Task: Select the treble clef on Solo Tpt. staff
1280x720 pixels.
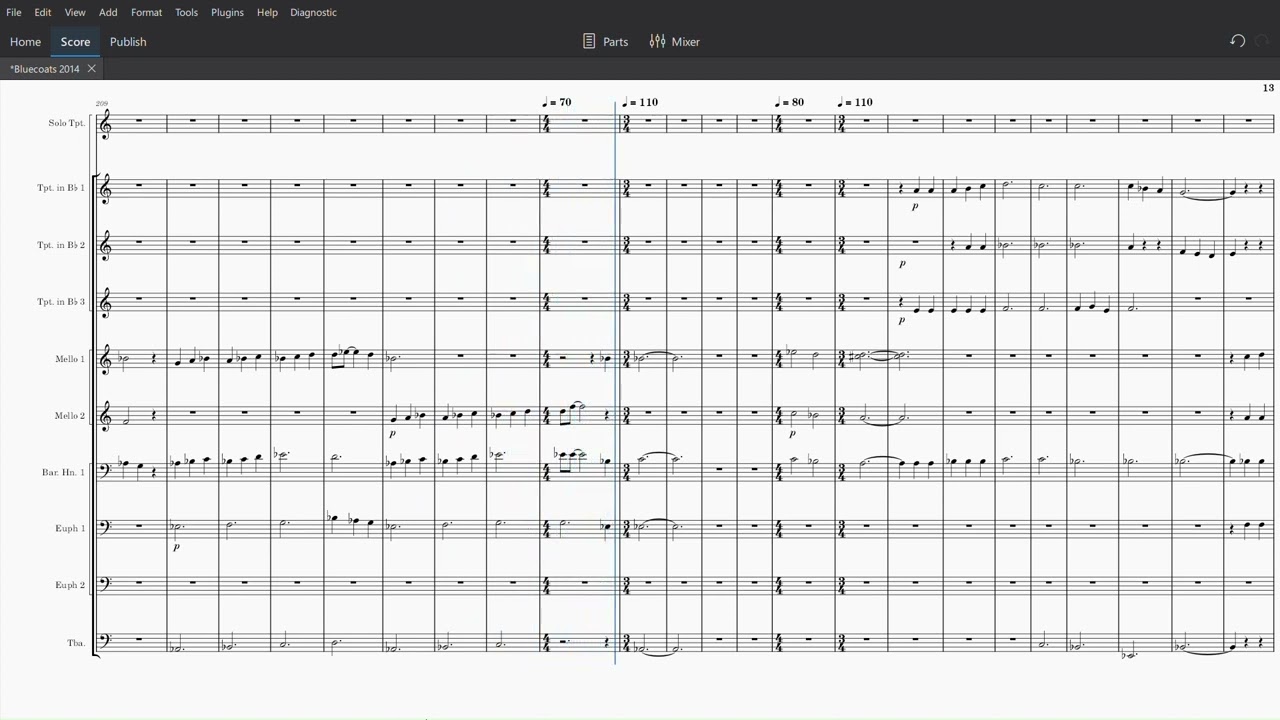Action: click(106, 124)
